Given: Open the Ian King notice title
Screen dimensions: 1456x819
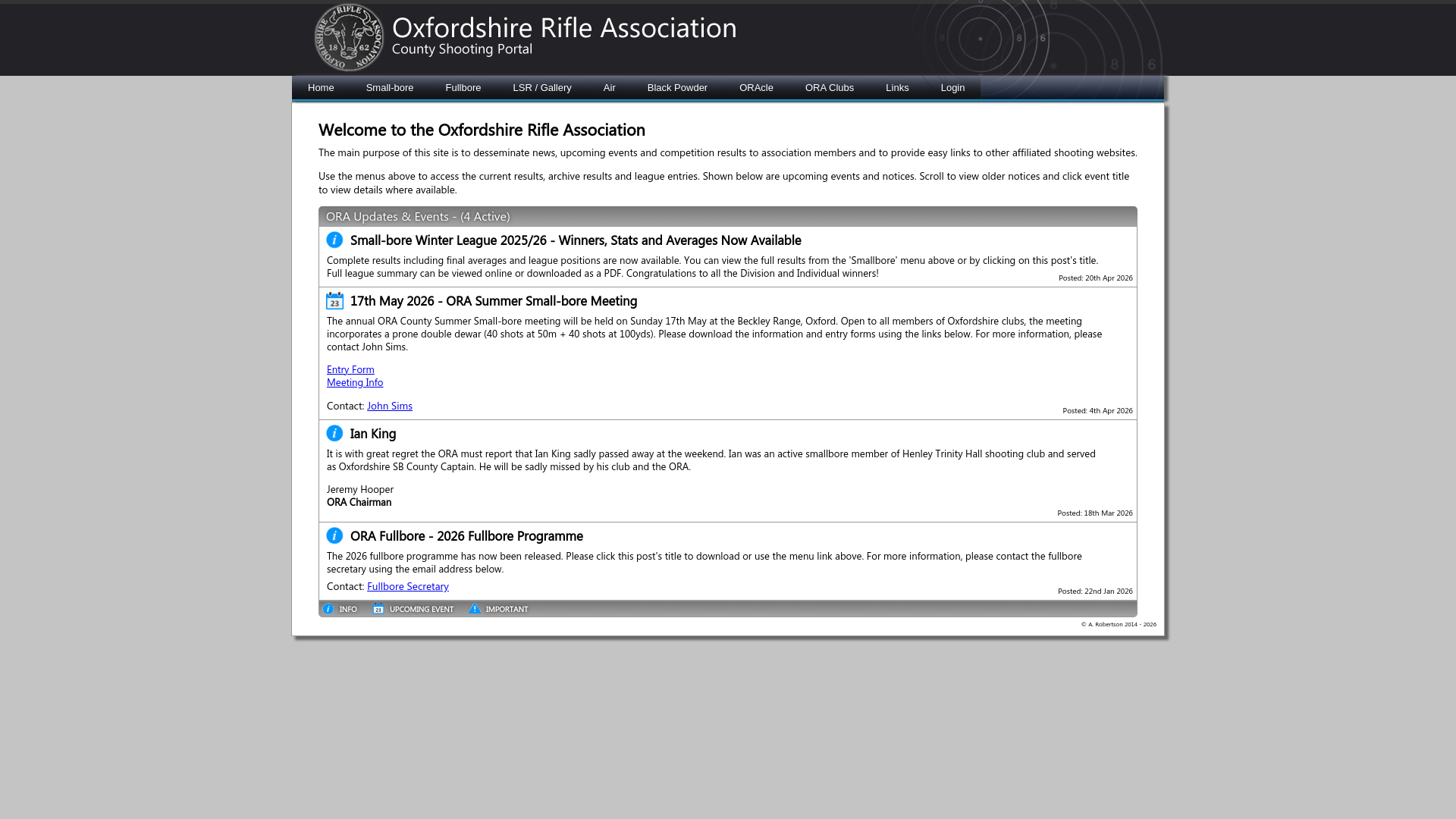Looking at the screenshot, I should tap(373, 434).
